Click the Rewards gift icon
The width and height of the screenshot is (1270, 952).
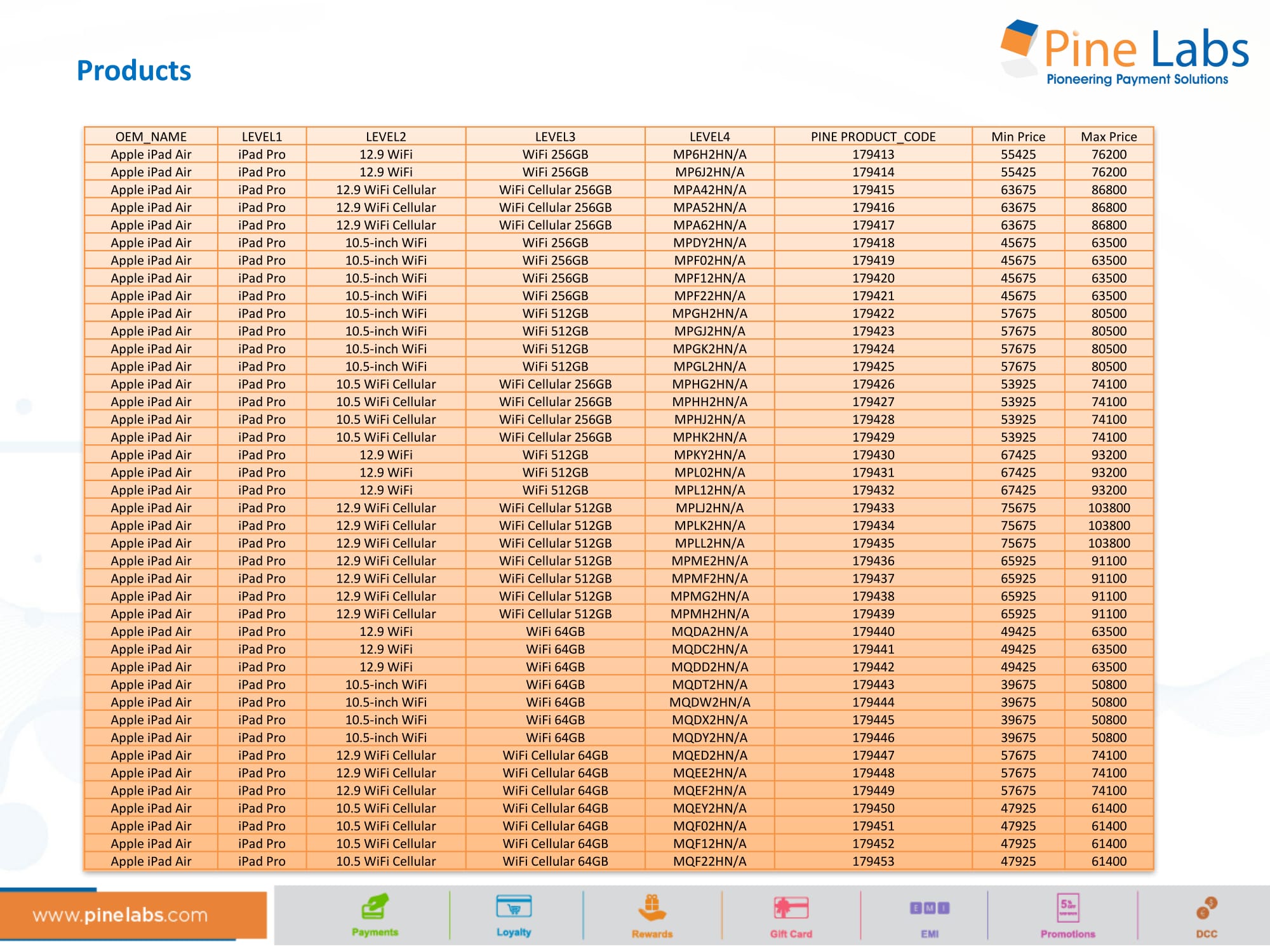(652, 908)
